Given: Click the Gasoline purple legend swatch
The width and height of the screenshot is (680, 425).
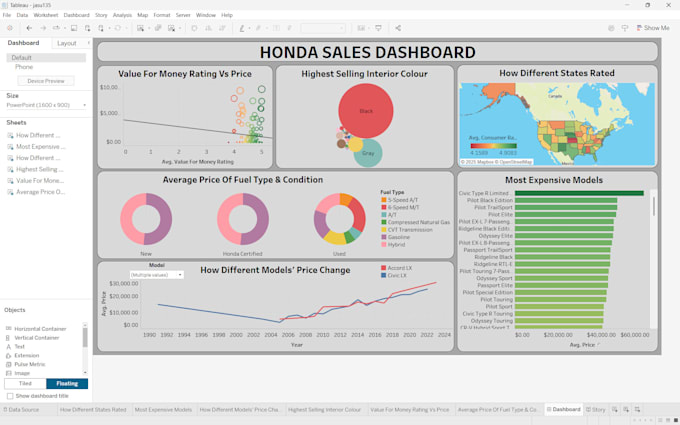Looking at the screenshot, I should (384, 237).
